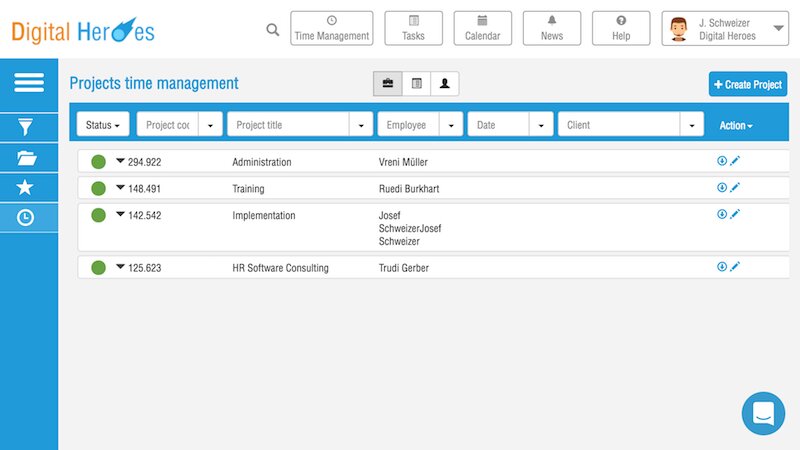The image size is (800, 450).
Task: Open the Tasks menu
Action: 413,29
